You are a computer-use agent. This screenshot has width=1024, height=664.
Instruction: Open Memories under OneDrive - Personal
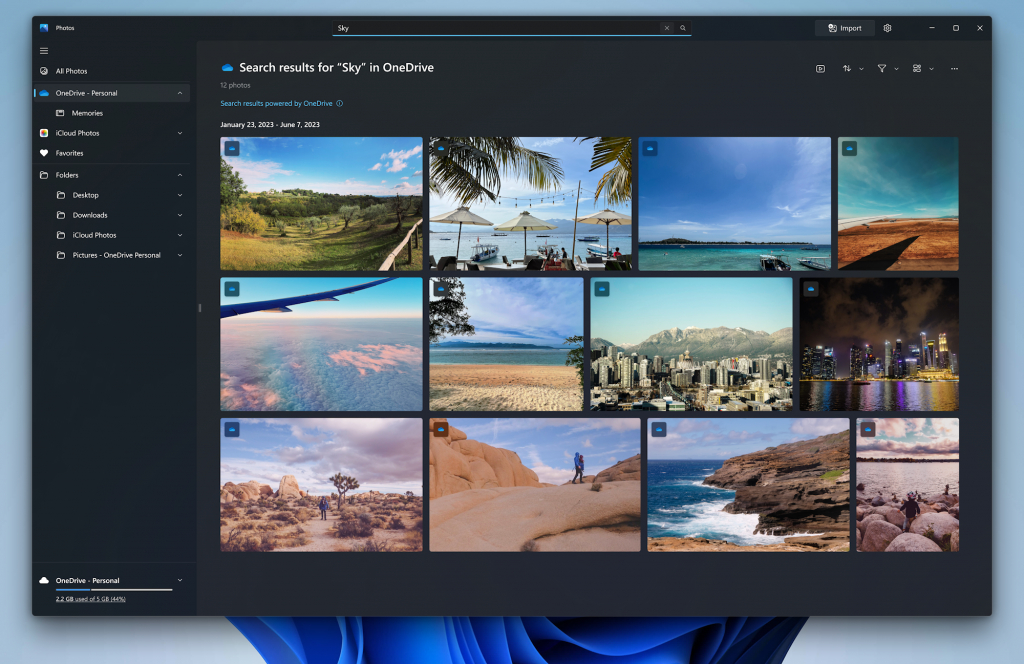tap(86, 112)
